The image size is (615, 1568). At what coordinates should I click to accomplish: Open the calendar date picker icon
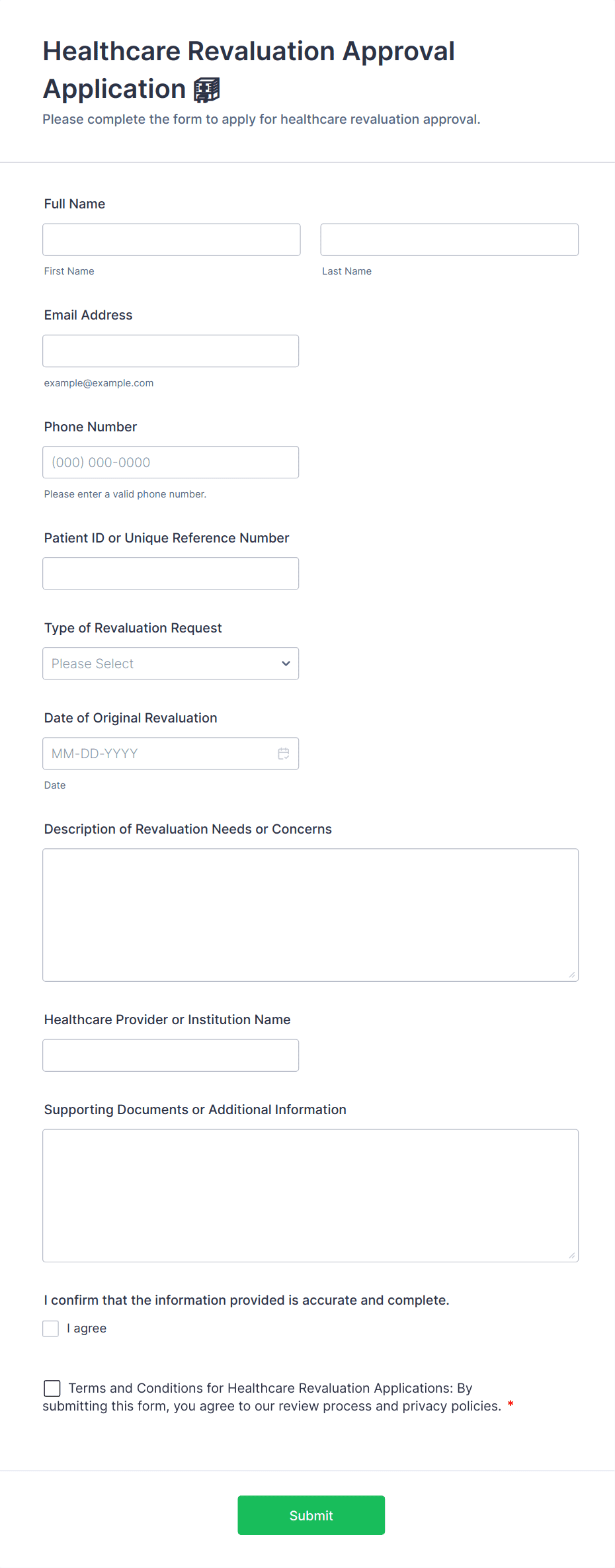pyautogui.click(x=284, y=754)
